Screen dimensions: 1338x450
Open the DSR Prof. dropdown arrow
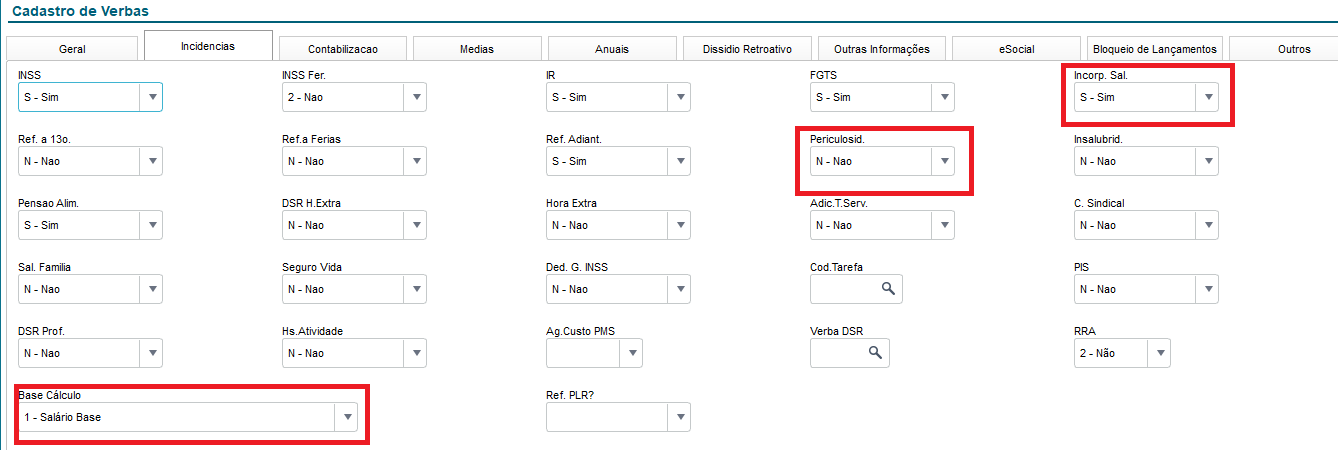click(x=152, y=353)
